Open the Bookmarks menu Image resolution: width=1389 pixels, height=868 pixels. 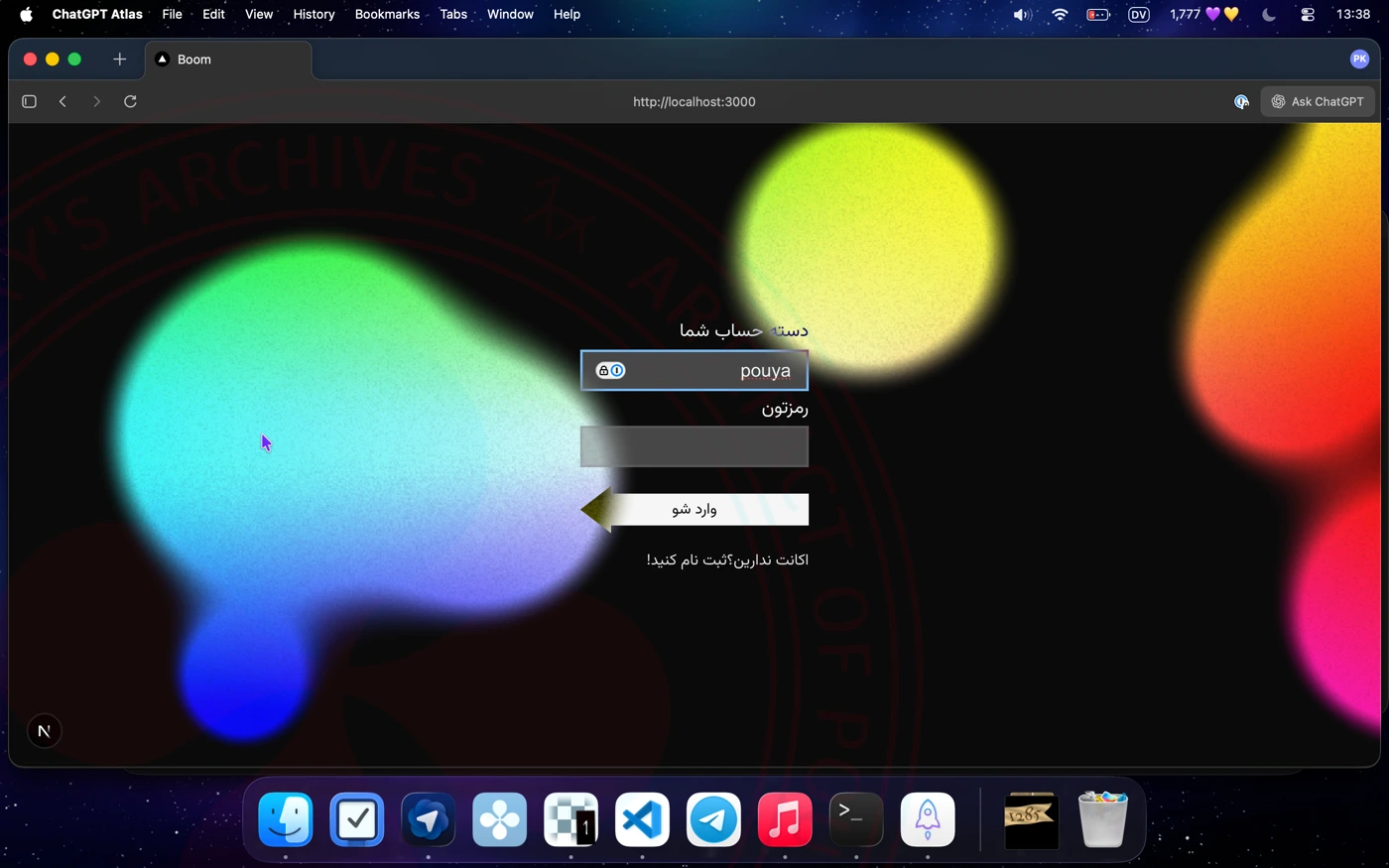coord(387,14)
